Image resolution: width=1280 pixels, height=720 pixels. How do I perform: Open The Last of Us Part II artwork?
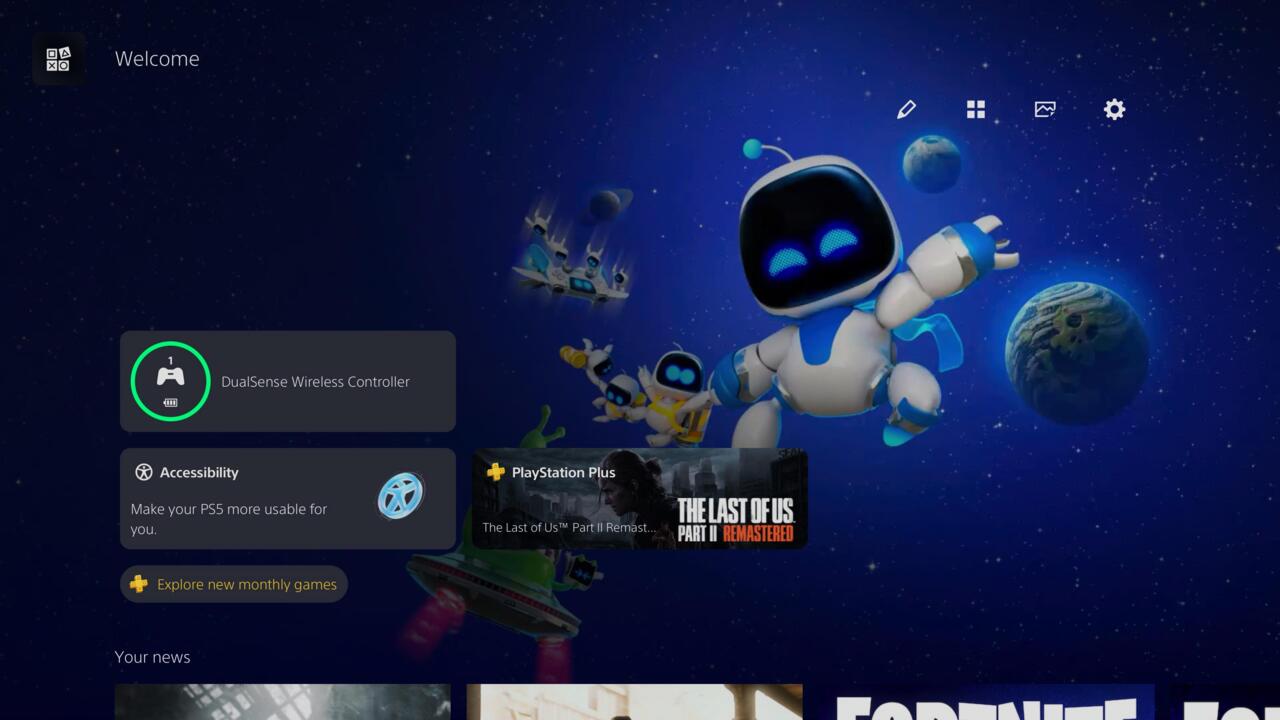point(734,507)
